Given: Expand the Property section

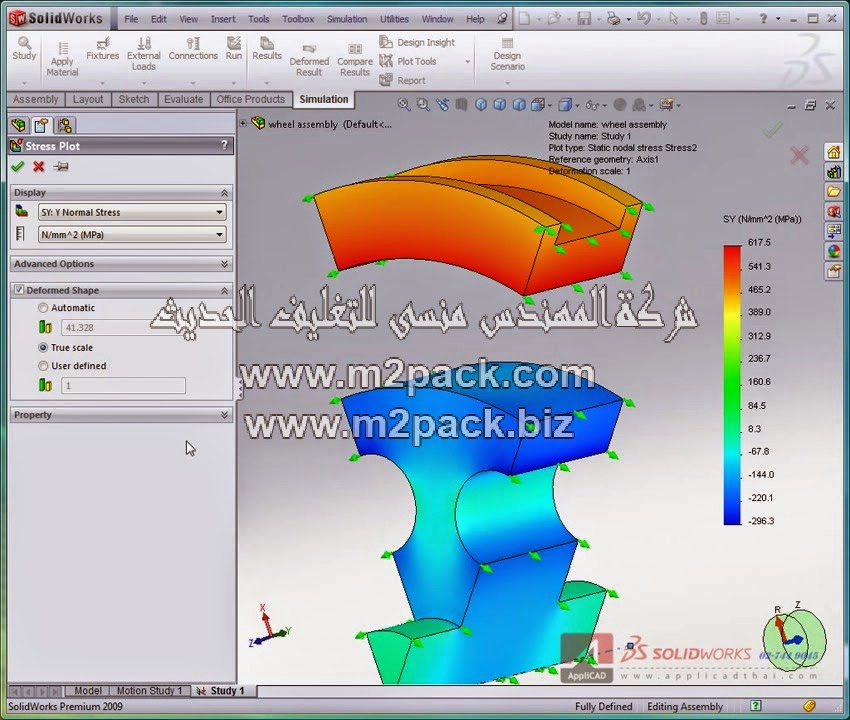Looking at the screenshot, I should (x=224, y=415).
